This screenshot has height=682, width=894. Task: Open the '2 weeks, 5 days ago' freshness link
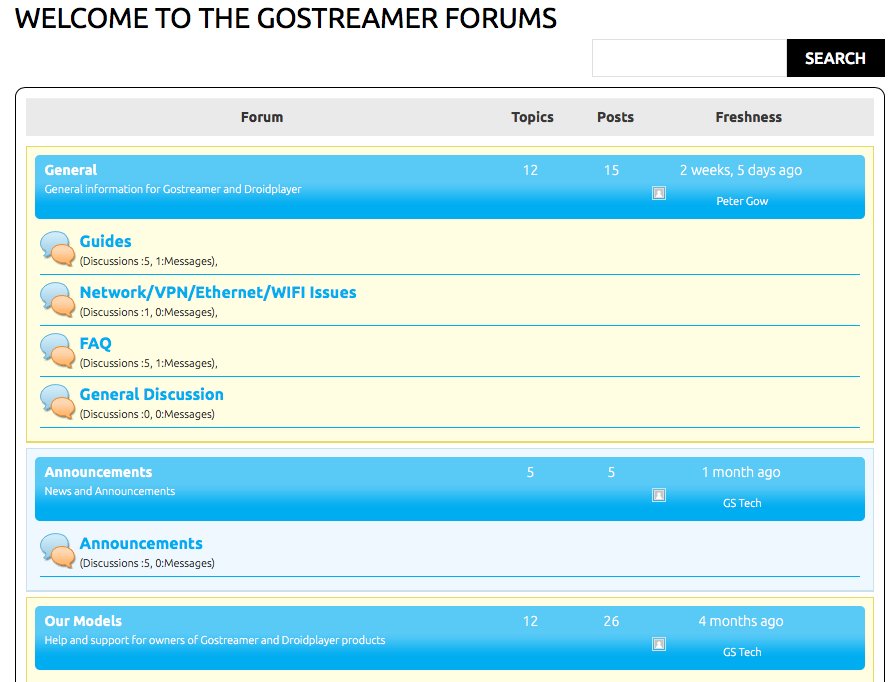coord(741,170)
